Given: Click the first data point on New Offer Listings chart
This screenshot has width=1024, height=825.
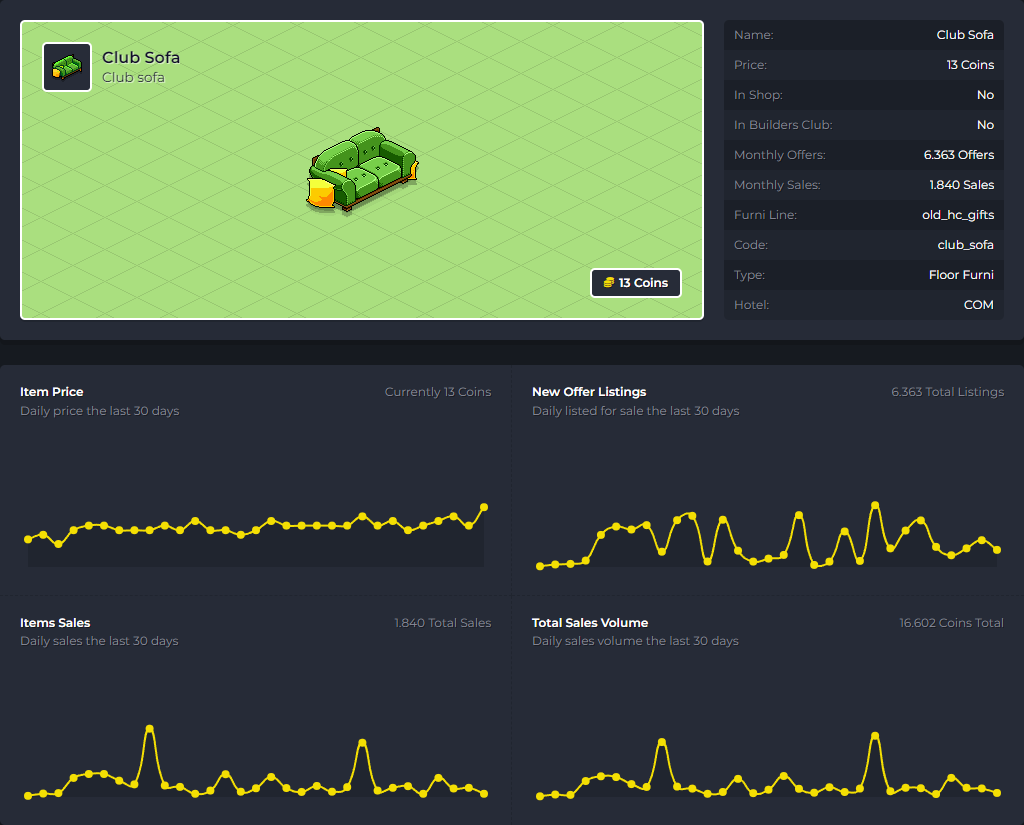Looking at the screenshot, I should [x=540, y=566].
